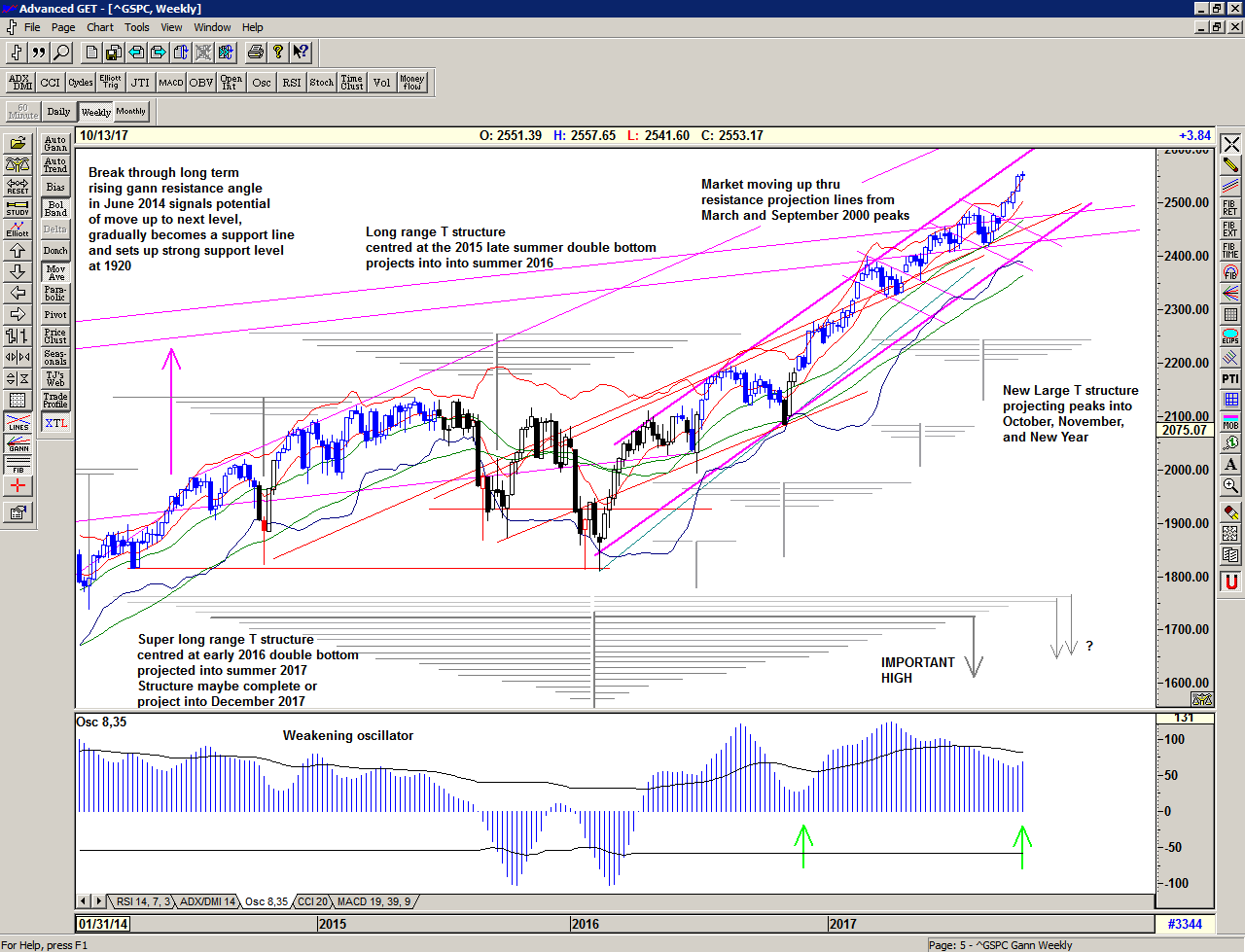Screen dimensions: 1245x952
Task: Toggle the Bol Band overlay
Action: click(x=55, y=208)
